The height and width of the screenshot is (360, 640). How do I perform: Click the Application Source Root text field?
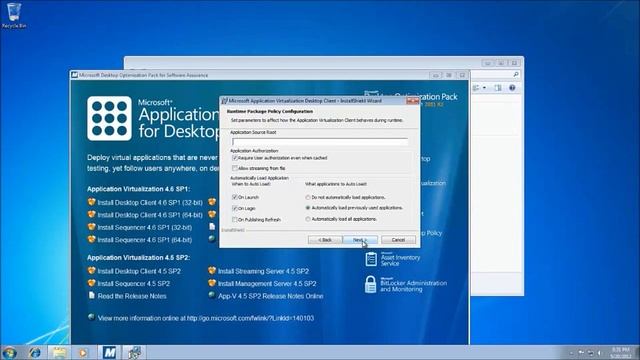pos(320,141)
